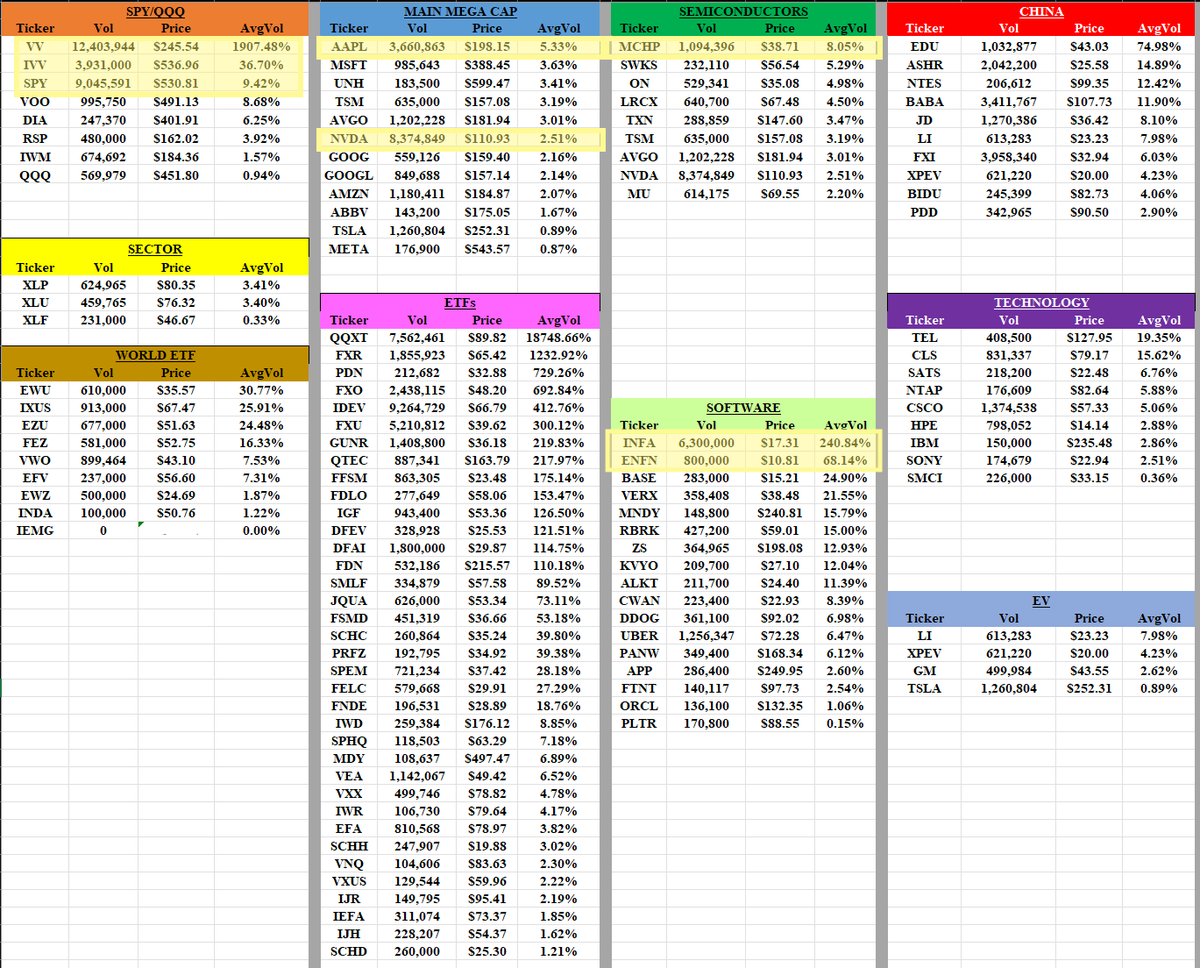Select the RSP ticker cell
Viewport: 1200px width, 968px height.
36,139
